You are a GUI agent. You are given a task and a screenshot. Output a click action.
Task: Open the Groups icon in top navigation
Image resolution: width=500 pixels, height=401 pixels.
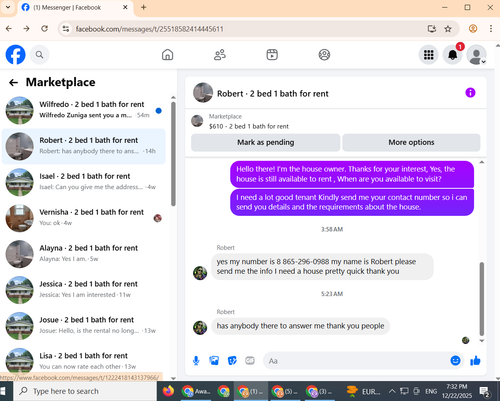(324, 55)
